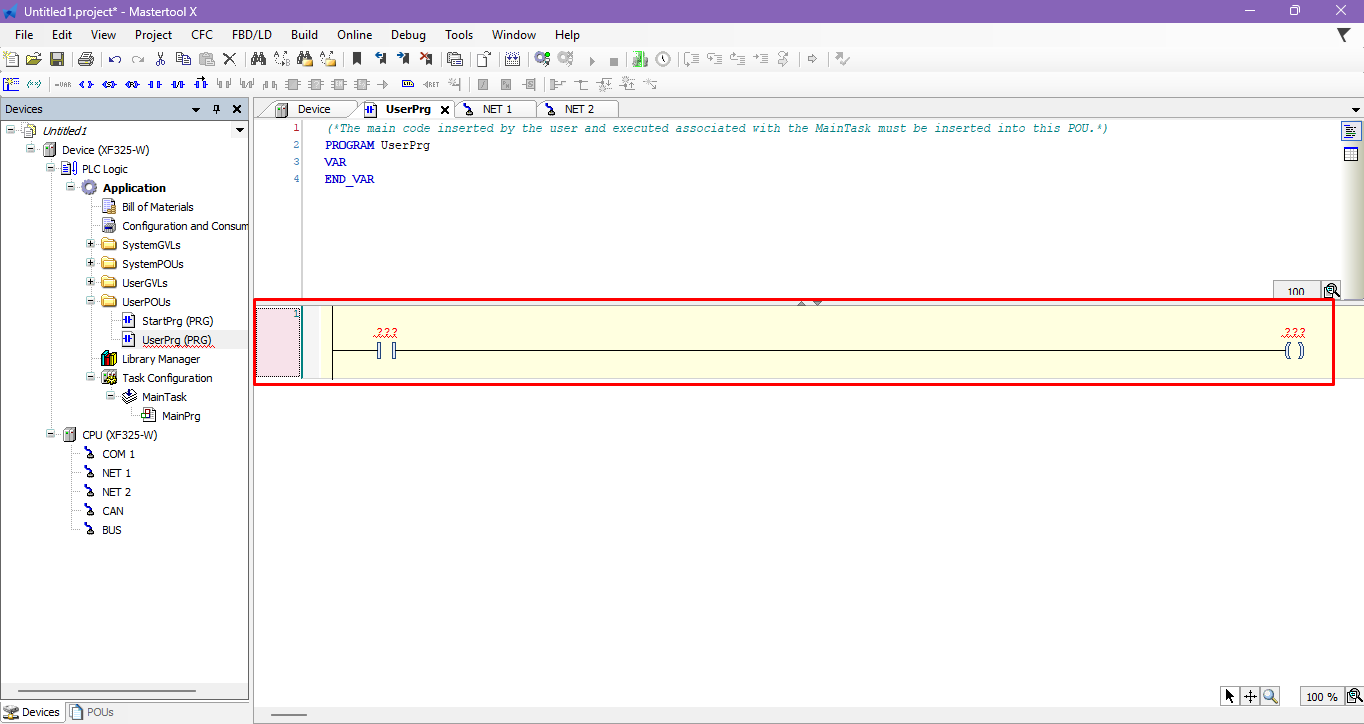Click the Toggle Bookmark icon
The image size is (1364, 724).
[x=357, y=60]
